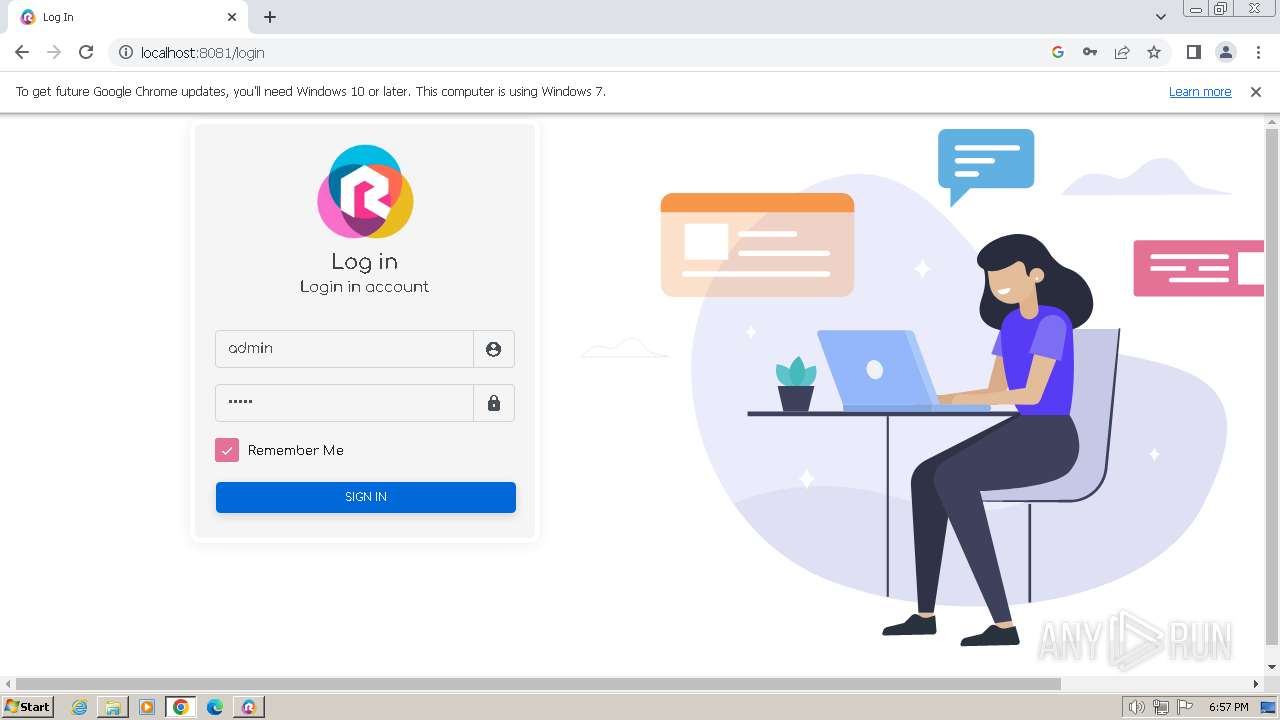
Task: Open Microsoft Edge from taskbar
Action: point(215,707)
